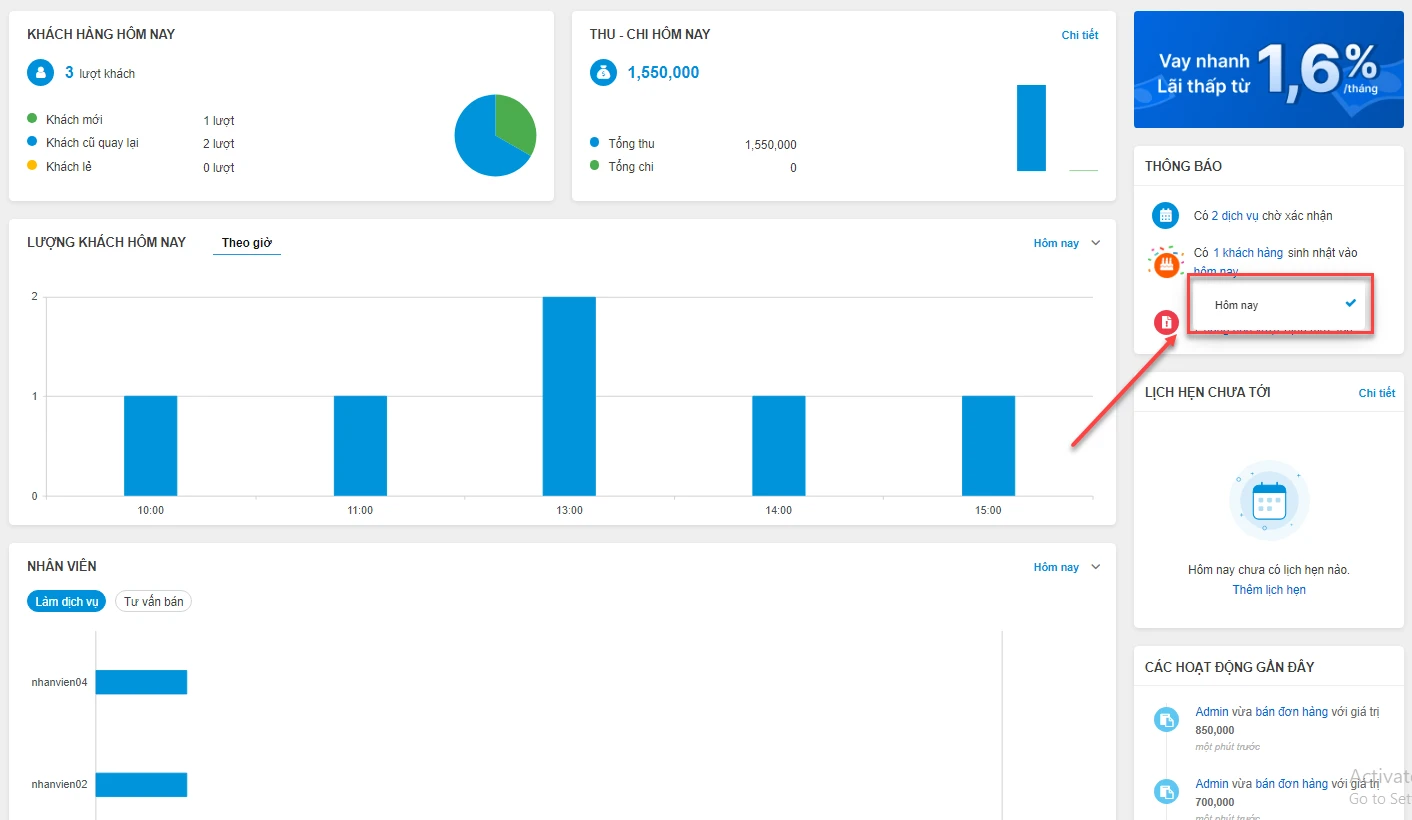Click the 15:00 bar in hourly chart
Image resolution: width=1412 pixels, height=820 pixels.
(988, 446)
